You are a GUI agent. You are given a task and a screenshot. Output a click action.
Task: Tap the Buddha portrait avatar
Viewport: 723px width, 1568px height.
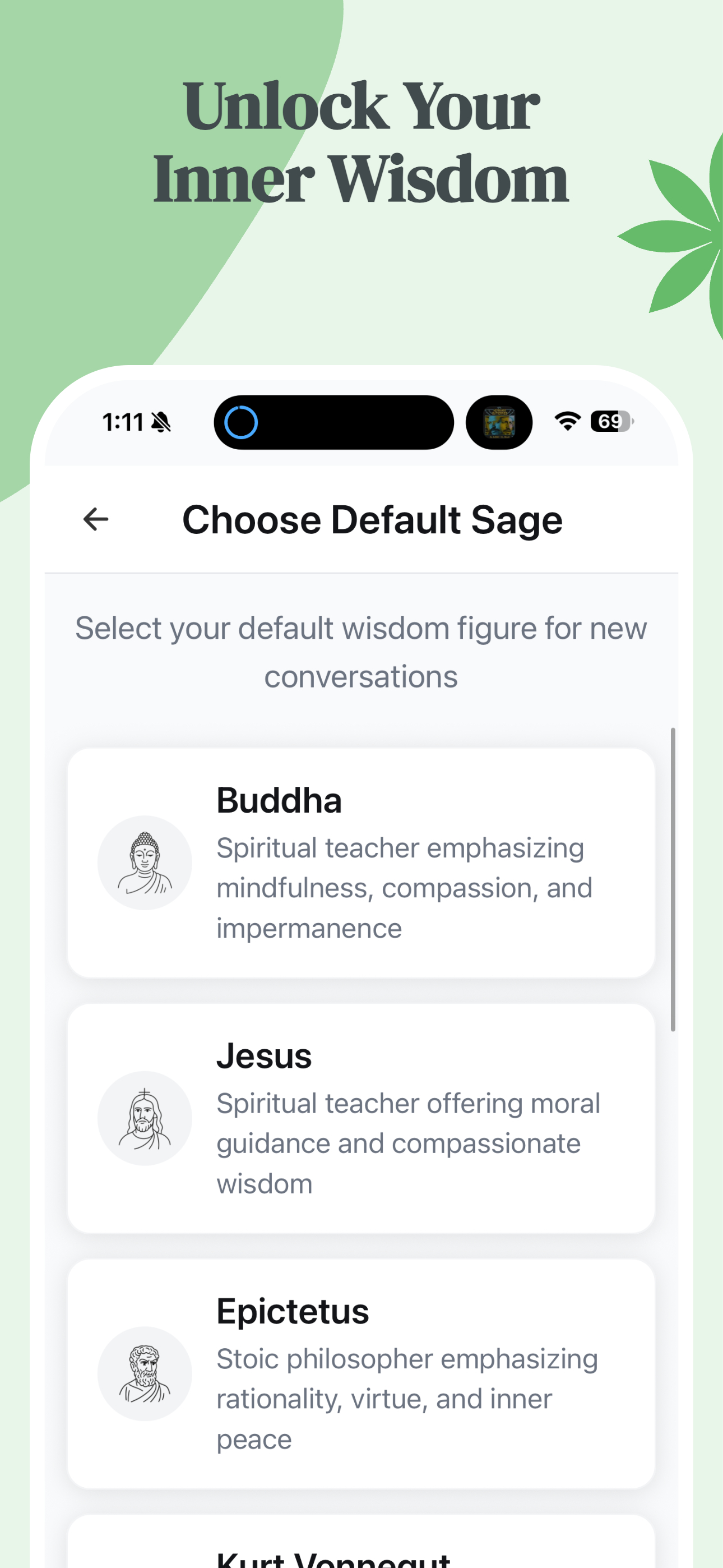pyautogui.click(x=145, y=863)
